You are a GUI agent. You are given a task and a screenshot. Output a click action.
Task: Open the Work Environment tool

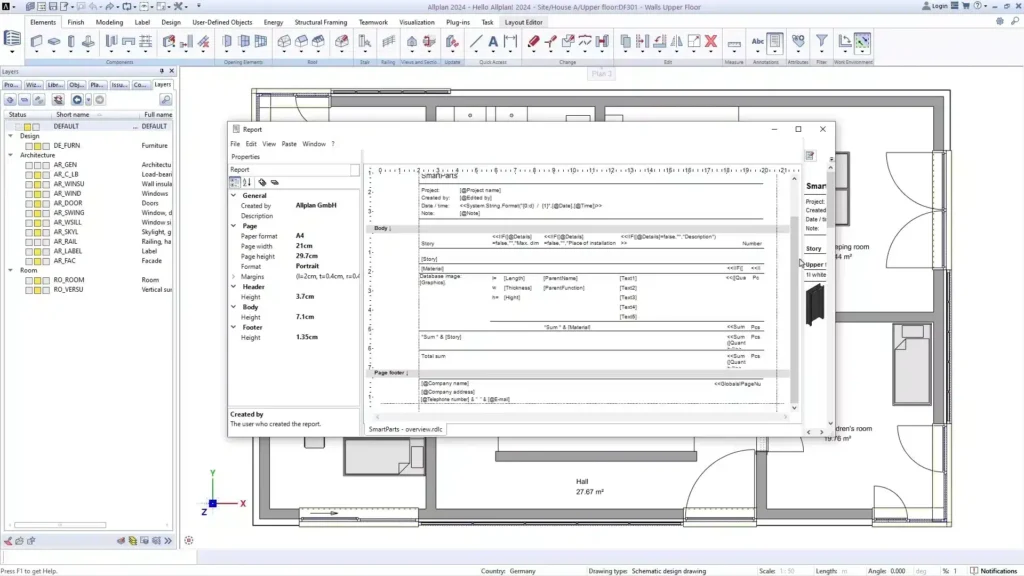[861, 42]
